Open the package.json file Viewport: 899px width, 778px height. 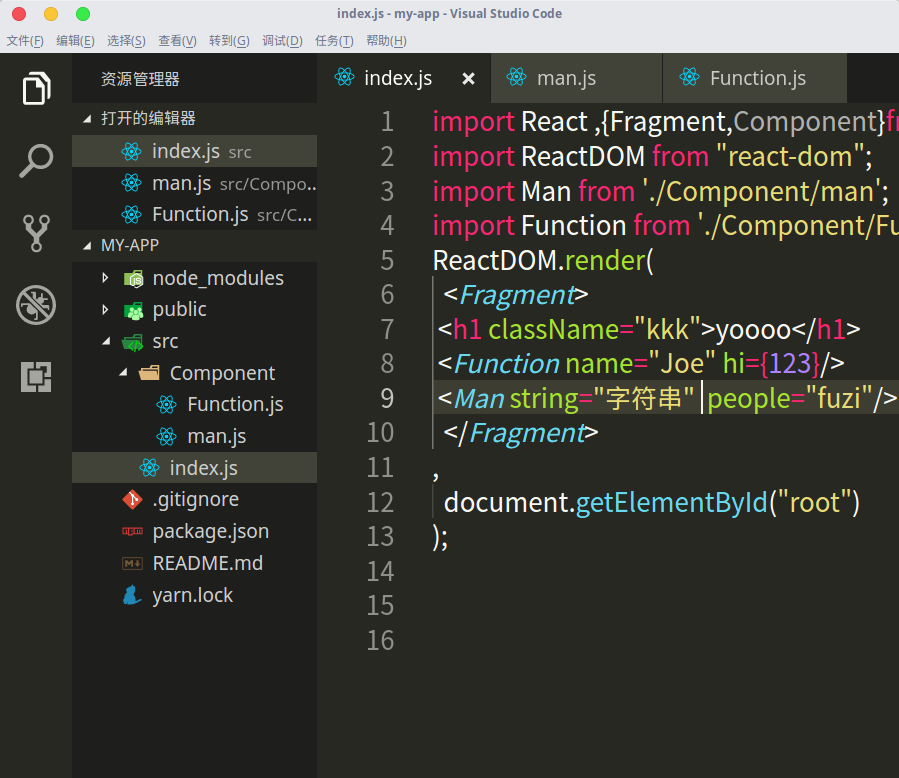(194, 531)
